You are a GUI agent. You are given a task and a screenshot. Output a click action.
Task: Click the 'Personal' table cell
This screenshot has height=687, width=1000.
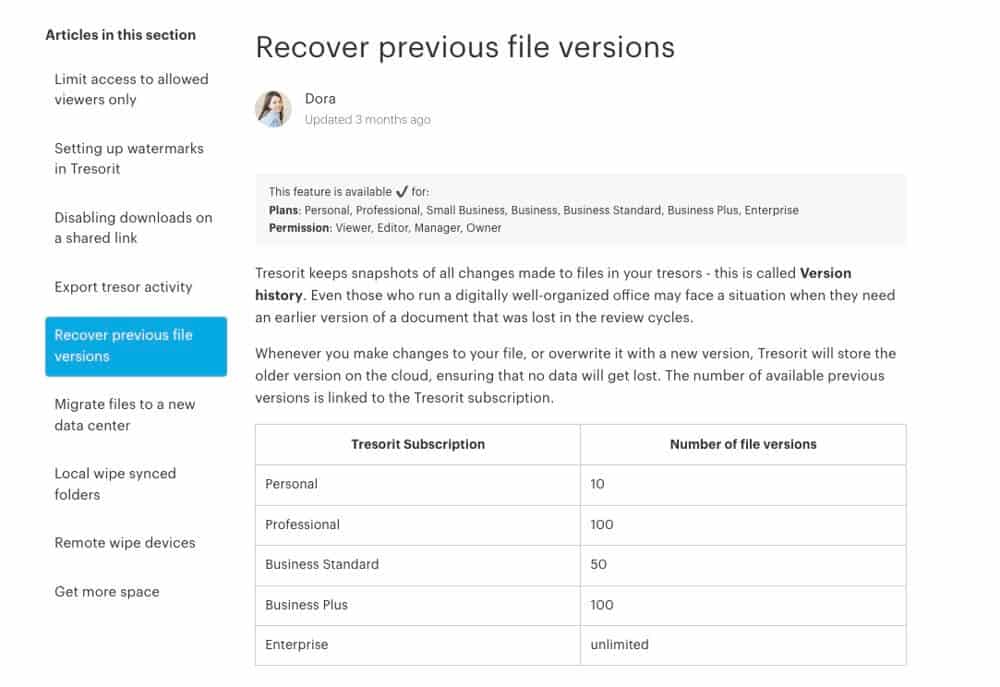tap(418, 485)
